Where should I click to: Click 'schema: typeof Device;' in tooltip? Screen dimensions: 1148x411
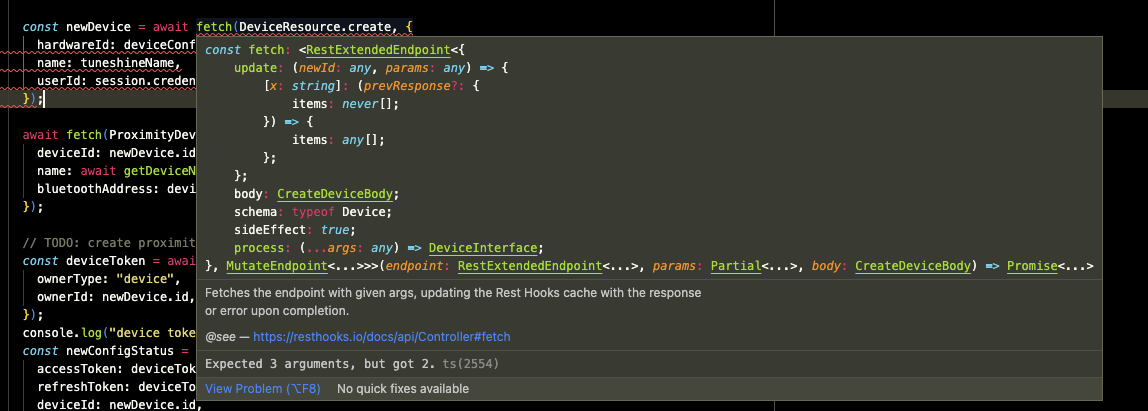pyautogui.click(x=313, y=212)
